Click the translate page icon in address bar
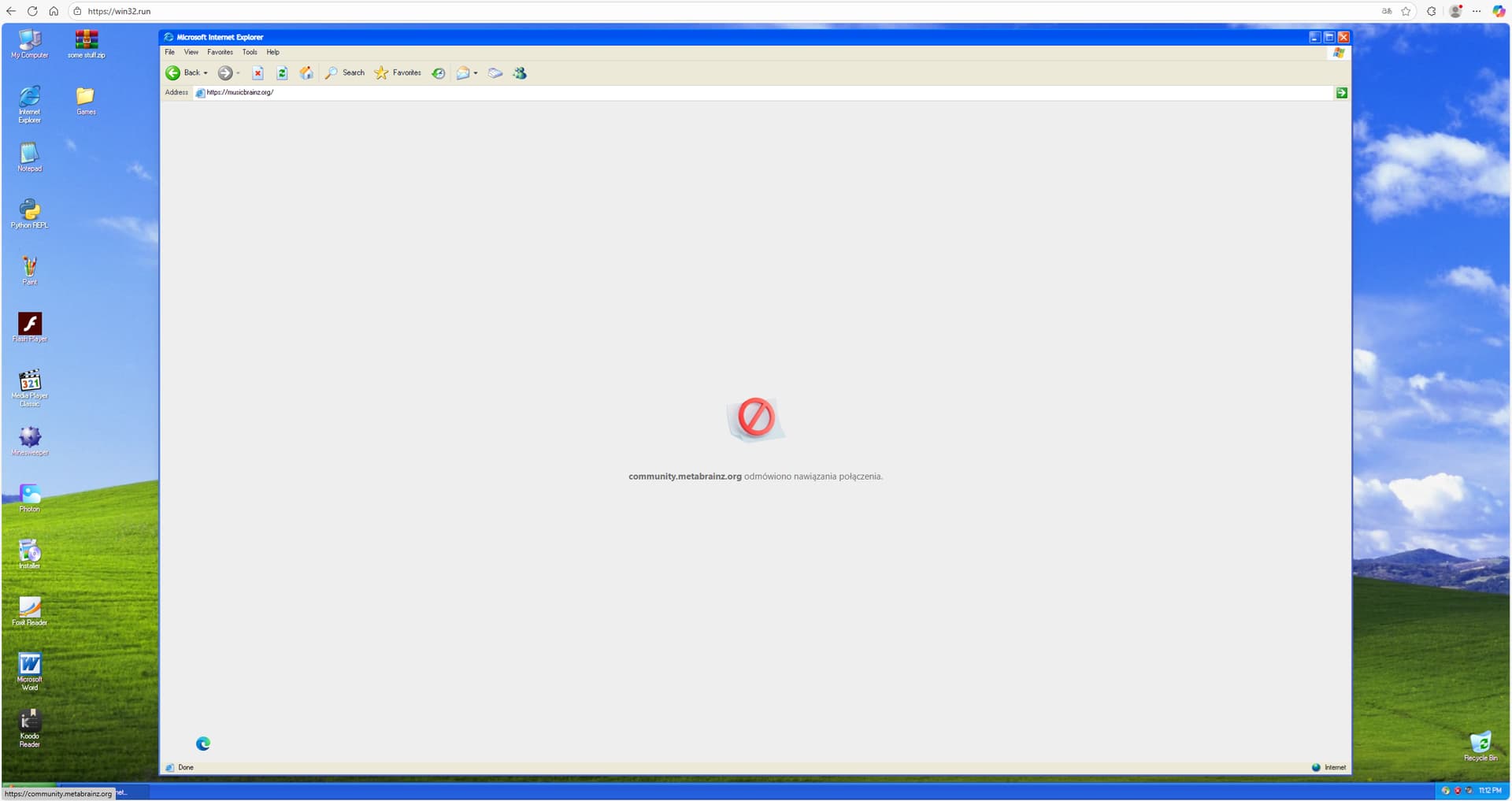This screenshot has height=801, width=1512. click(x=1387, y=11)
